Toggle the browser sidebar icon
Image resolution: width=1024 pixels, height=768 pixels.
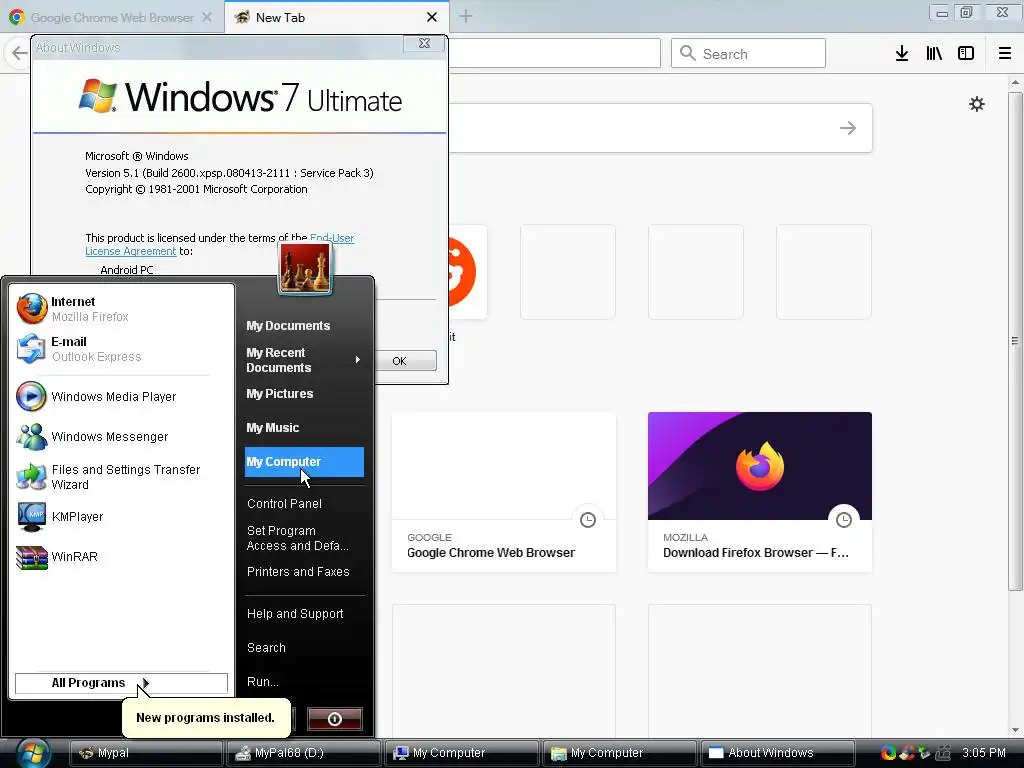pyautogui.click(x=966, y=54)
